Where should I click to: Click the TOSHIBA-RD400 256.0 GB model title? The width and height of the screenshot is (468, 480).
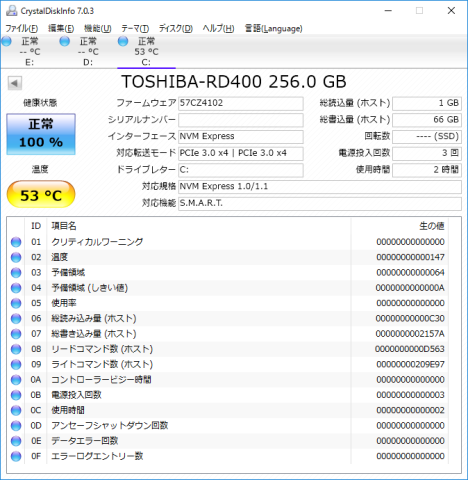(x=234, y=82)
